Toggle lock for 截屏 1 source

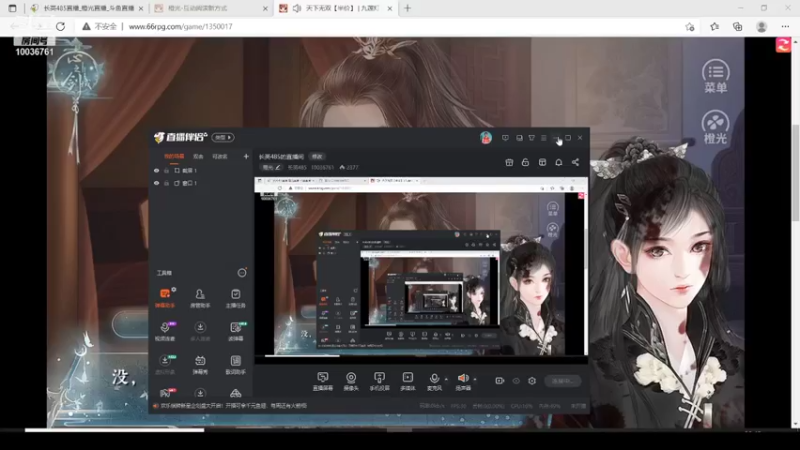[166, 170]
